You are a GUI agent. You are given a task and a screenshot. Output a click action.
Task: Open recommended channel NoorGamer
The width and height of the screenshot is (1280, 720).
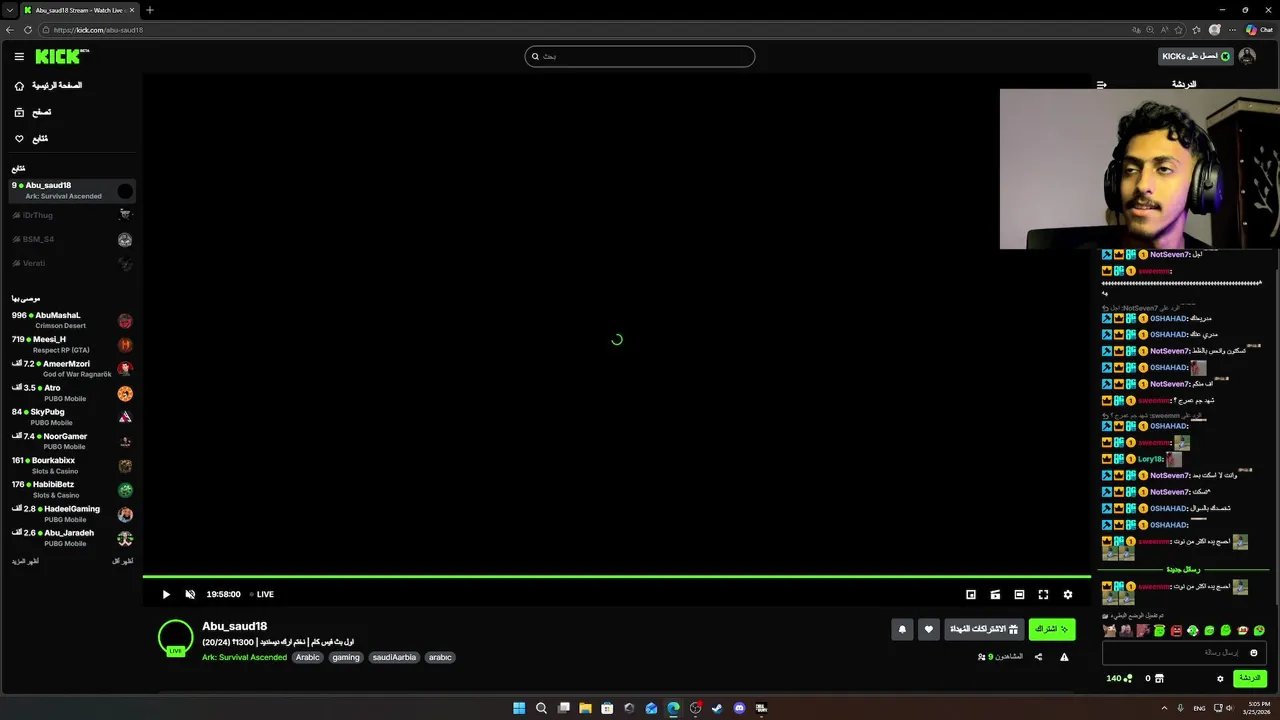point(72,441)
